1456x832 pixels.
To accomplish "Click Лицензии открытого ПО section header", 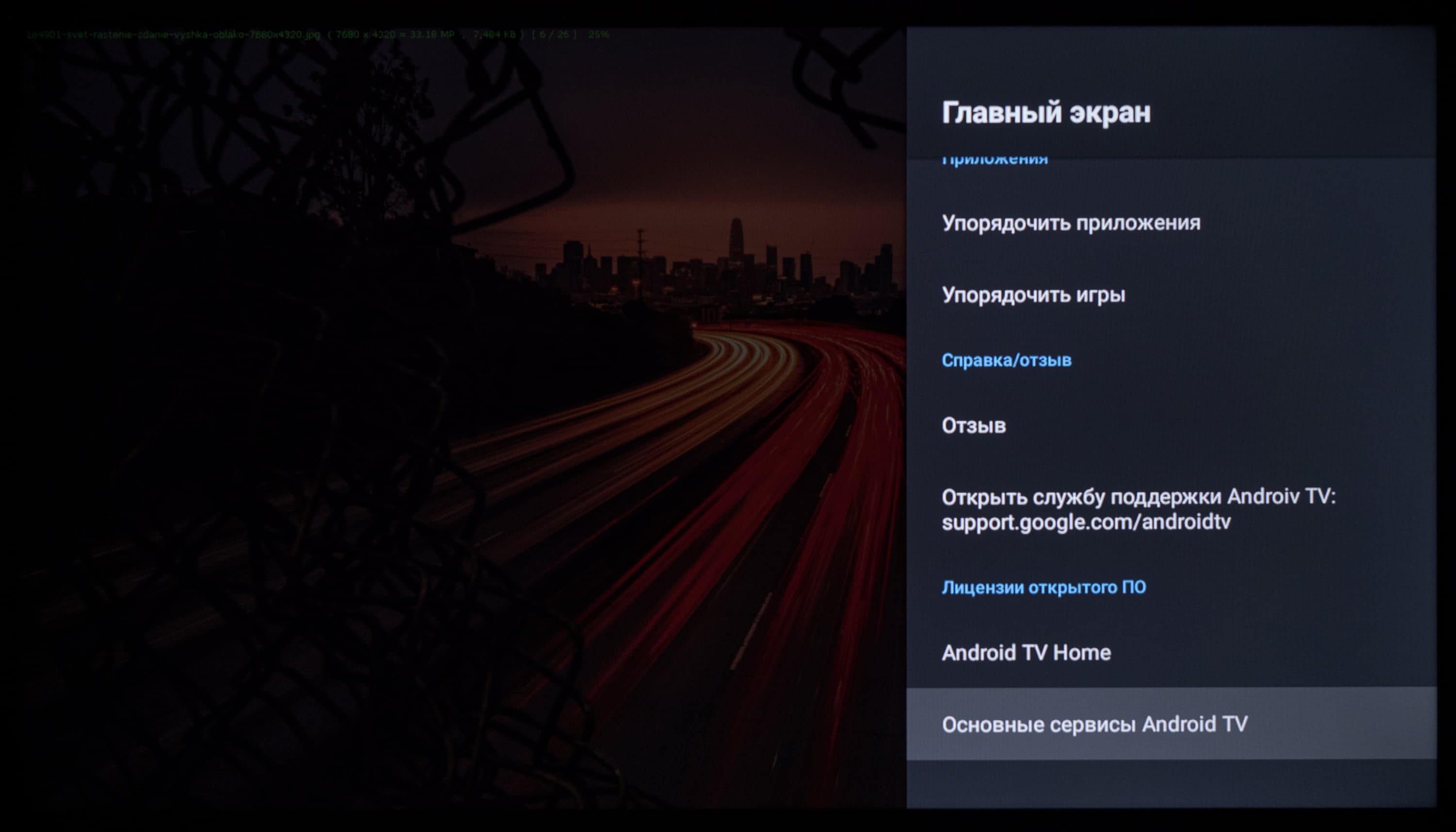I will (x=1043, y=587).
